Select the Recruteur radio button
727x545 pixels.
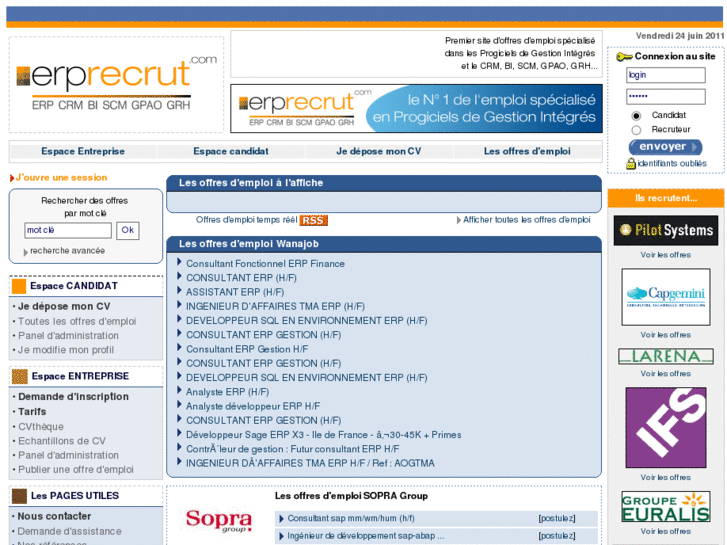pyautogui.click(x=636, y=130)
